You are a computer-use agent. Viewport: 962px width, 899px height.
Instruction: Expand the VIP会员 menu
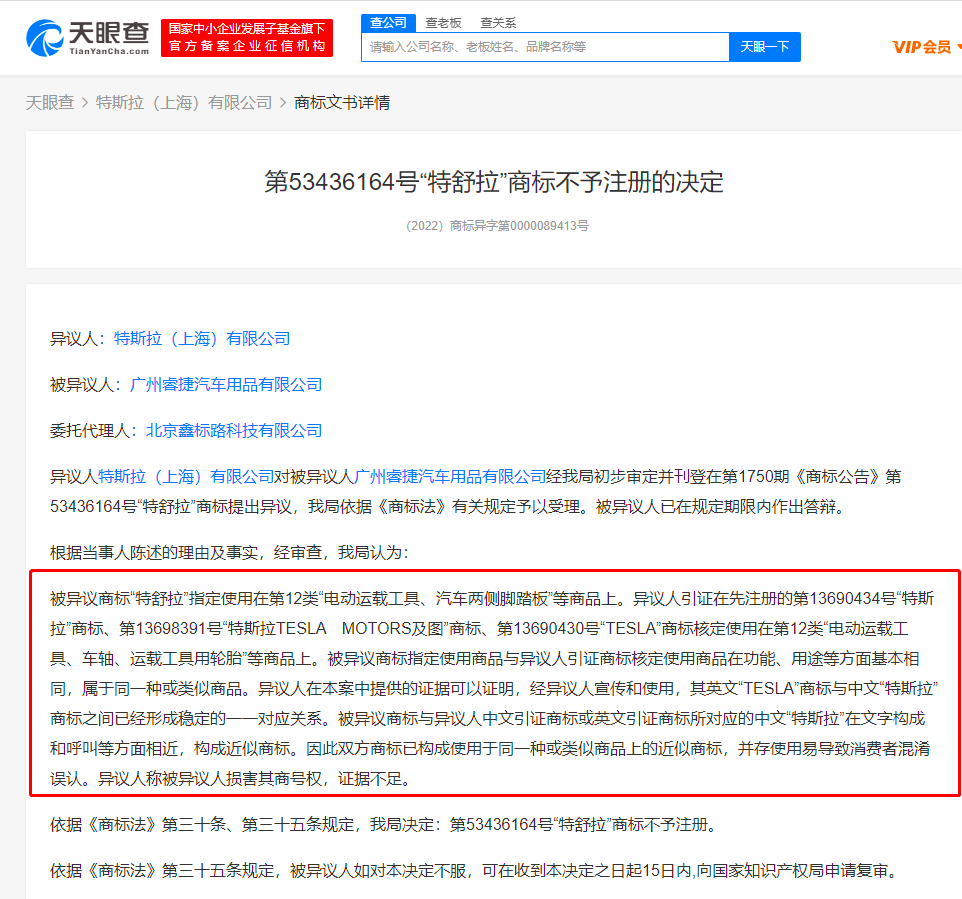coord(926,47)
